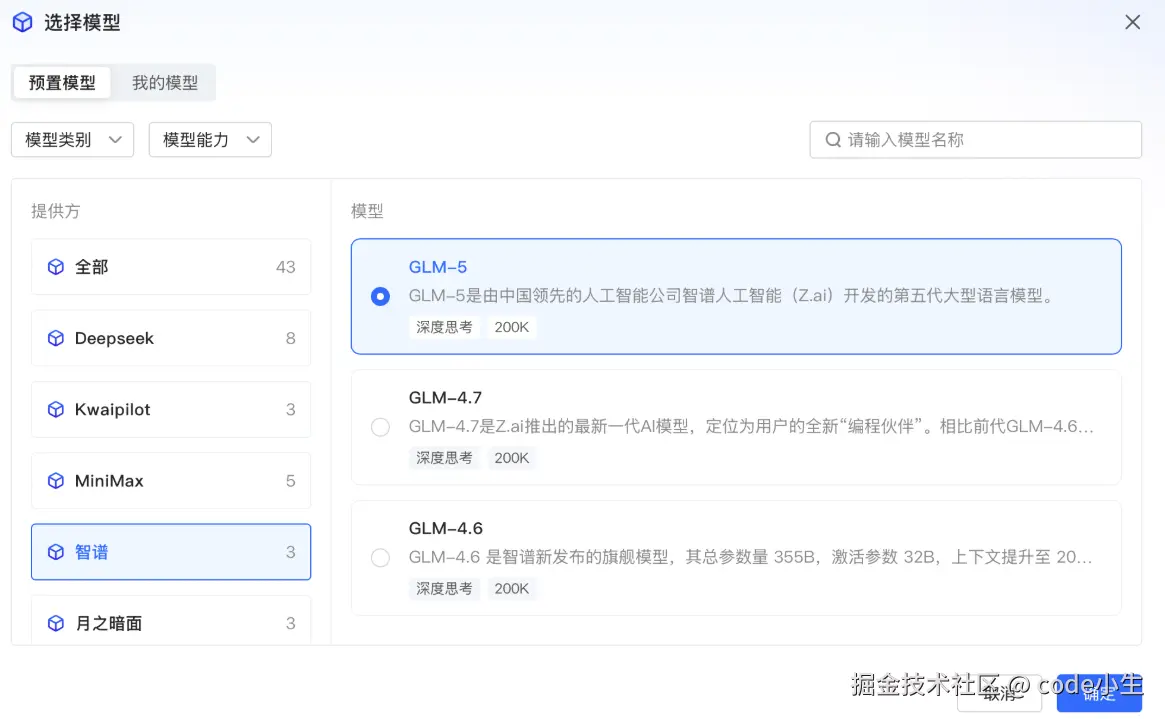Click the cube icon next to 选择模型 title
Screen dimensions: 1165x719
(22, 22)
